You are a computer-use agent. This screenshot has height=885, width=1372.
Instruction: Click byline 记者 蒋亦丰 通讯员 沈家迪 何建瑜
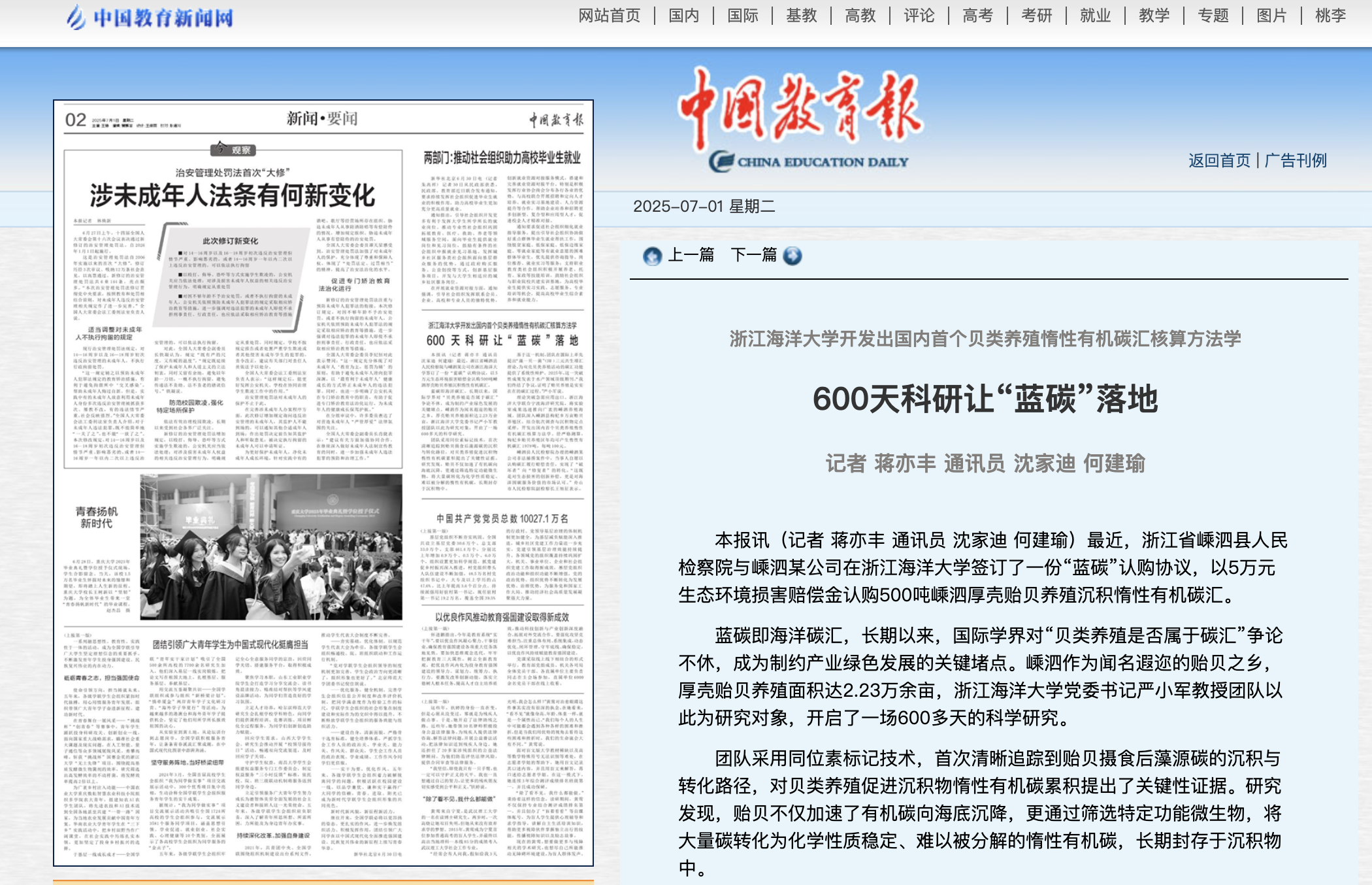click(x=985, y=463)
